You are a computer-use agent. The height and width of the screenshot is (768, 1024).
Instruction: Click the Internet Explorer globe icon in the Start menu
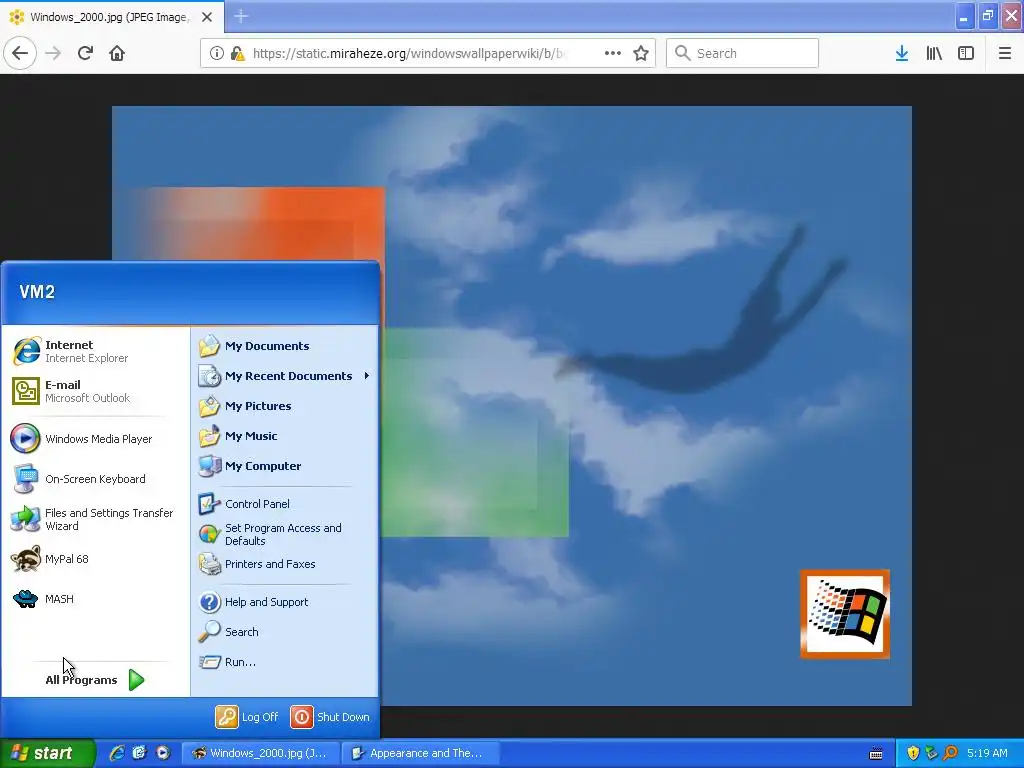(26, 351)
